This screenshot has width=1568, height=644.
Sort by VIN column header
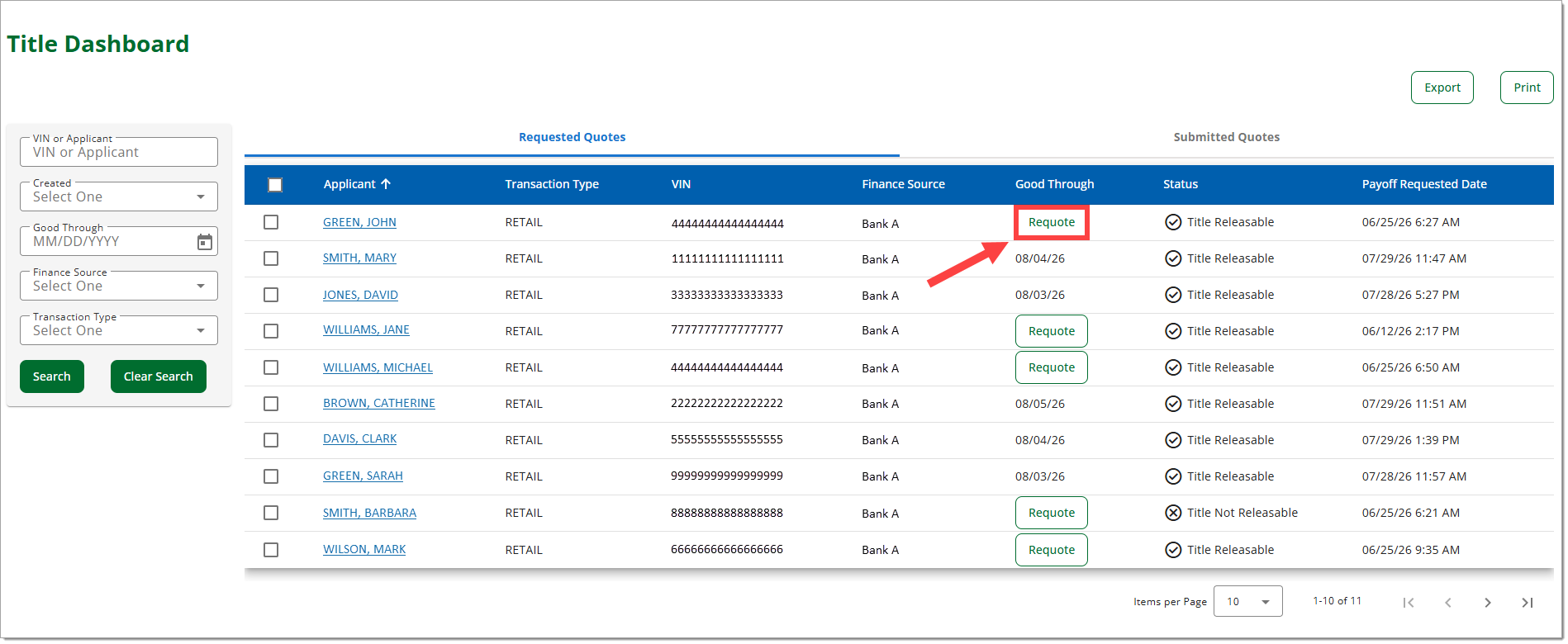681,184
